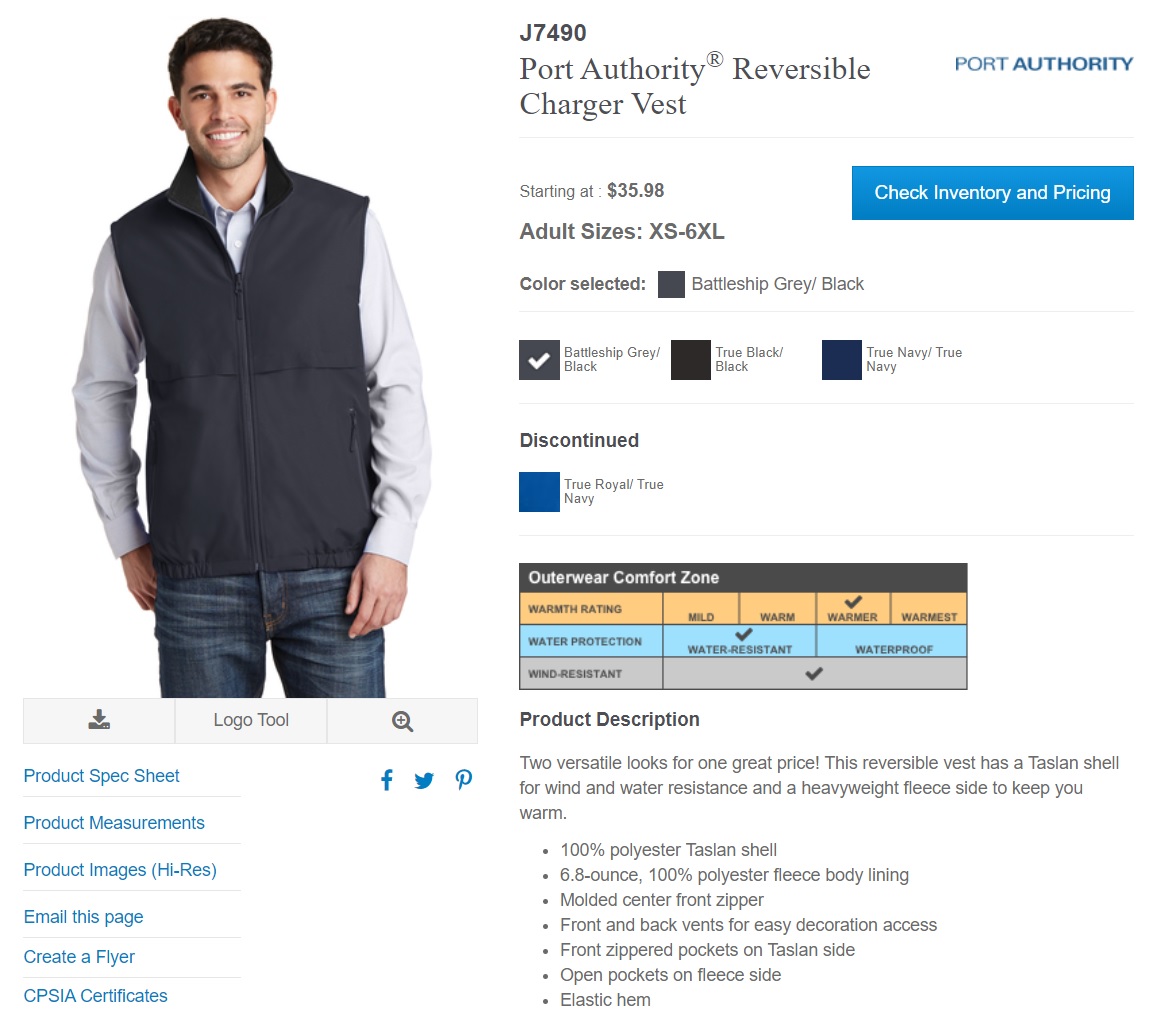Click the magnify zoom icon below photo
Image resolution: width=1150 pixels, height=1030 pixels.
pos(402,721)
